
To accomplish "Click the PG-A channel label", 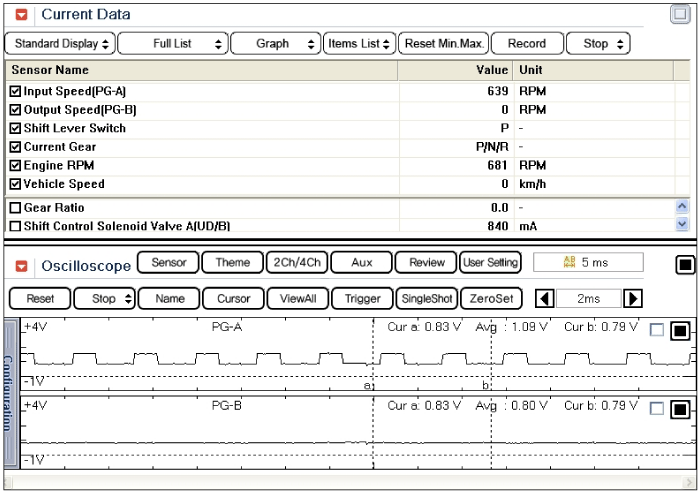I will click(x=227, y=327).
